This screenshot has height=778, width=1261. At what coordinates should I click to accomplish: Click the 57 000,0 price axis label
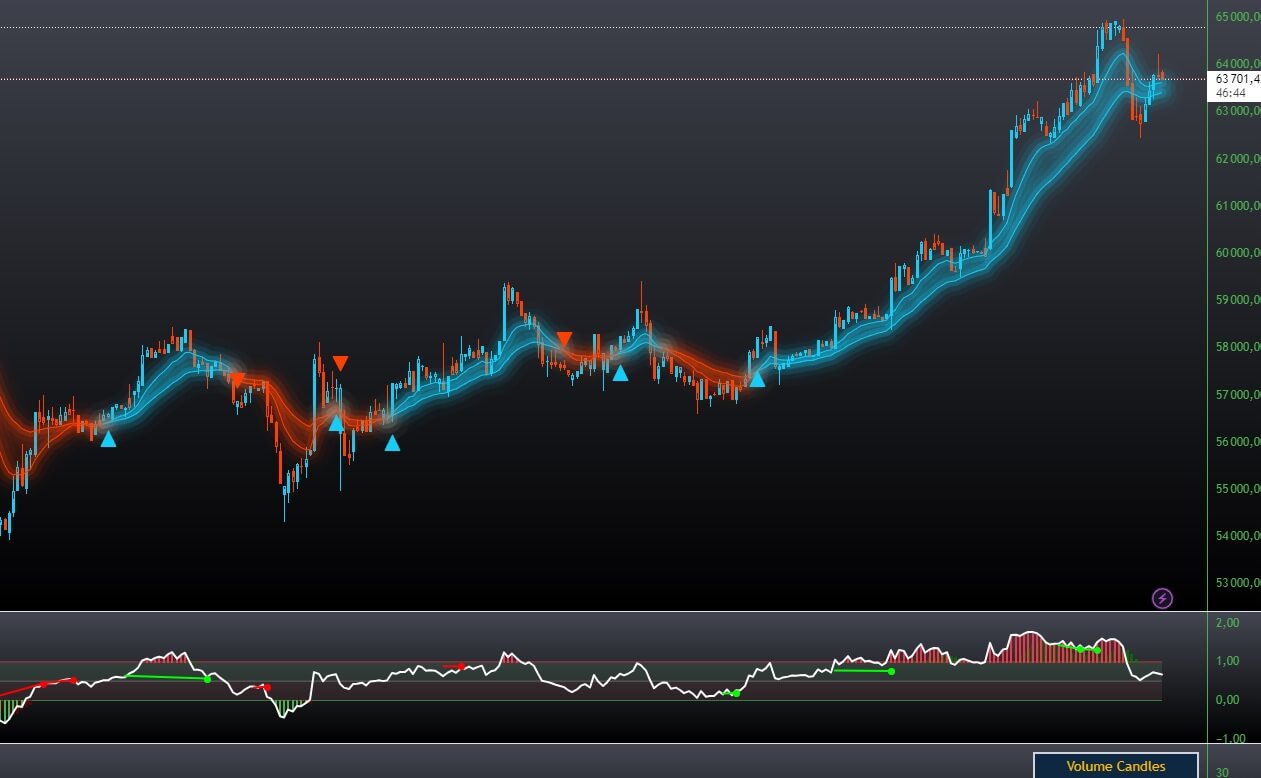pyautogui.click(x=1238, y=395)
